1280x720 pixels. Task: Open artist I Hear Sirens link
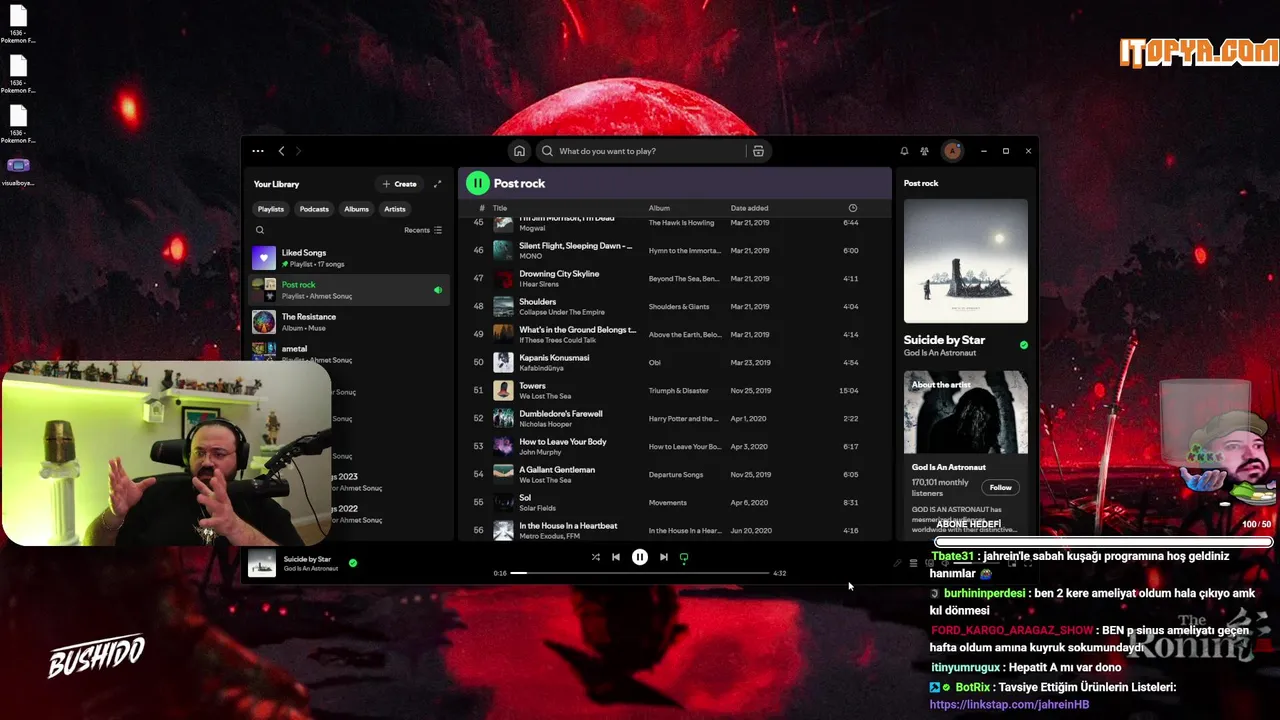(x=539, y=284)
